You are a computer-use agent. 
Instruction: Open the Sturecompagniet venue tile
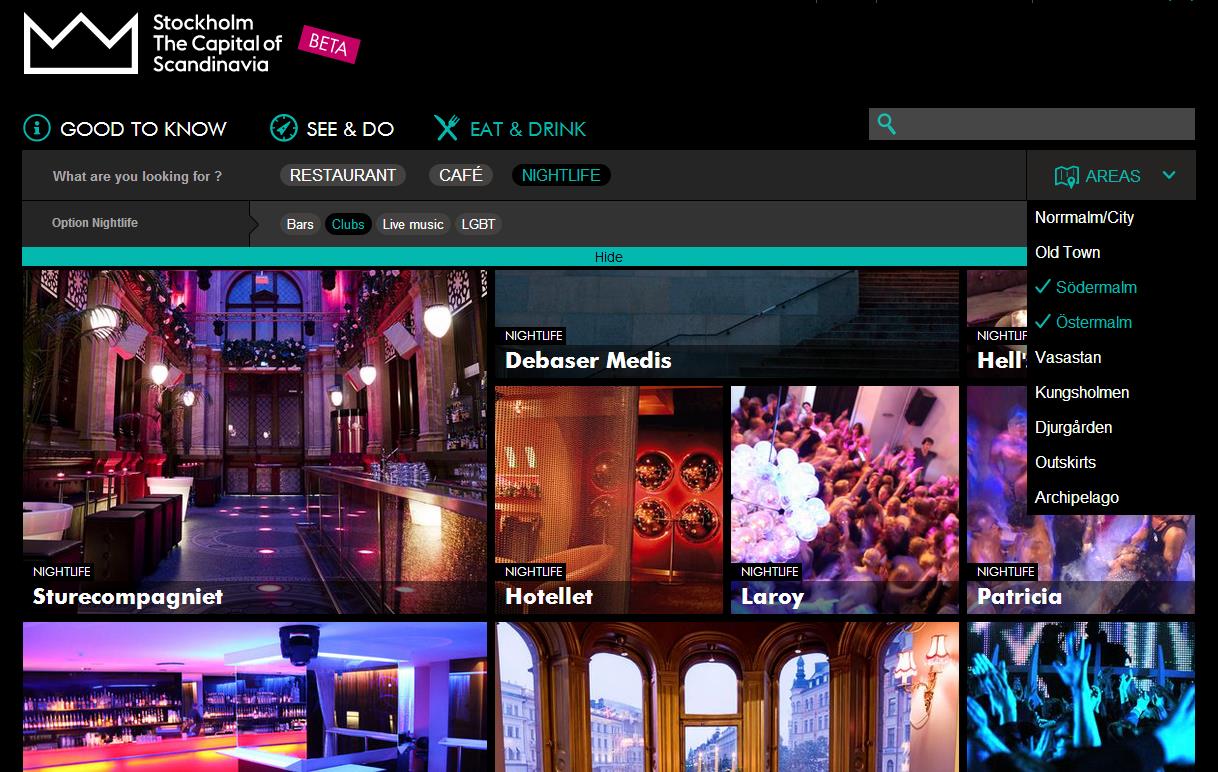(x=255, y=442)
